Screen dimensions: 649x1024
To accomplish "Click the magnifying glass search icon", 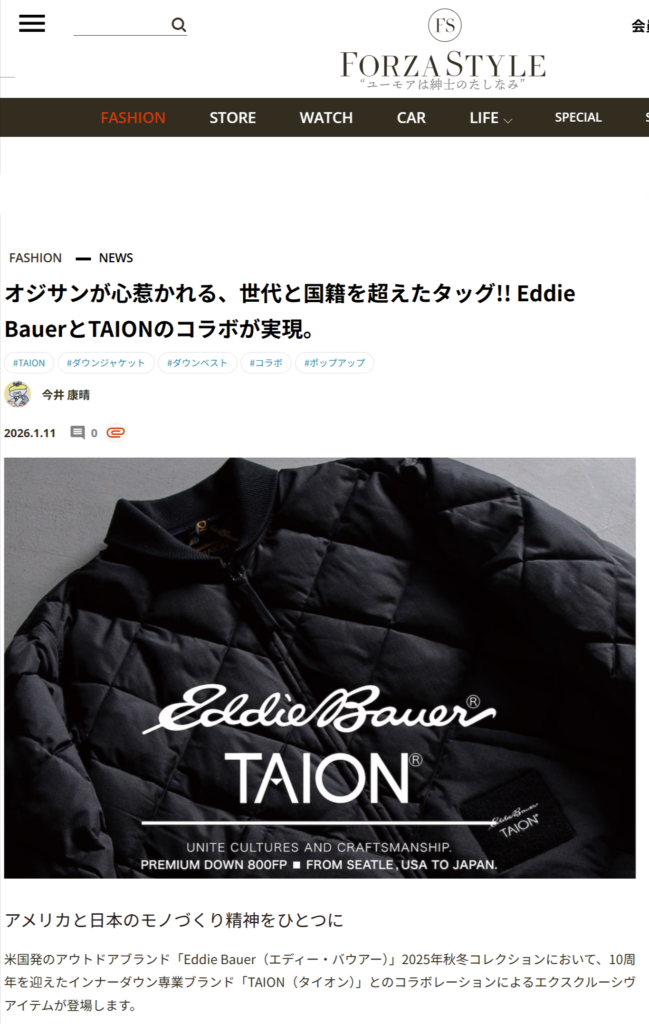I will coord(178,25).
